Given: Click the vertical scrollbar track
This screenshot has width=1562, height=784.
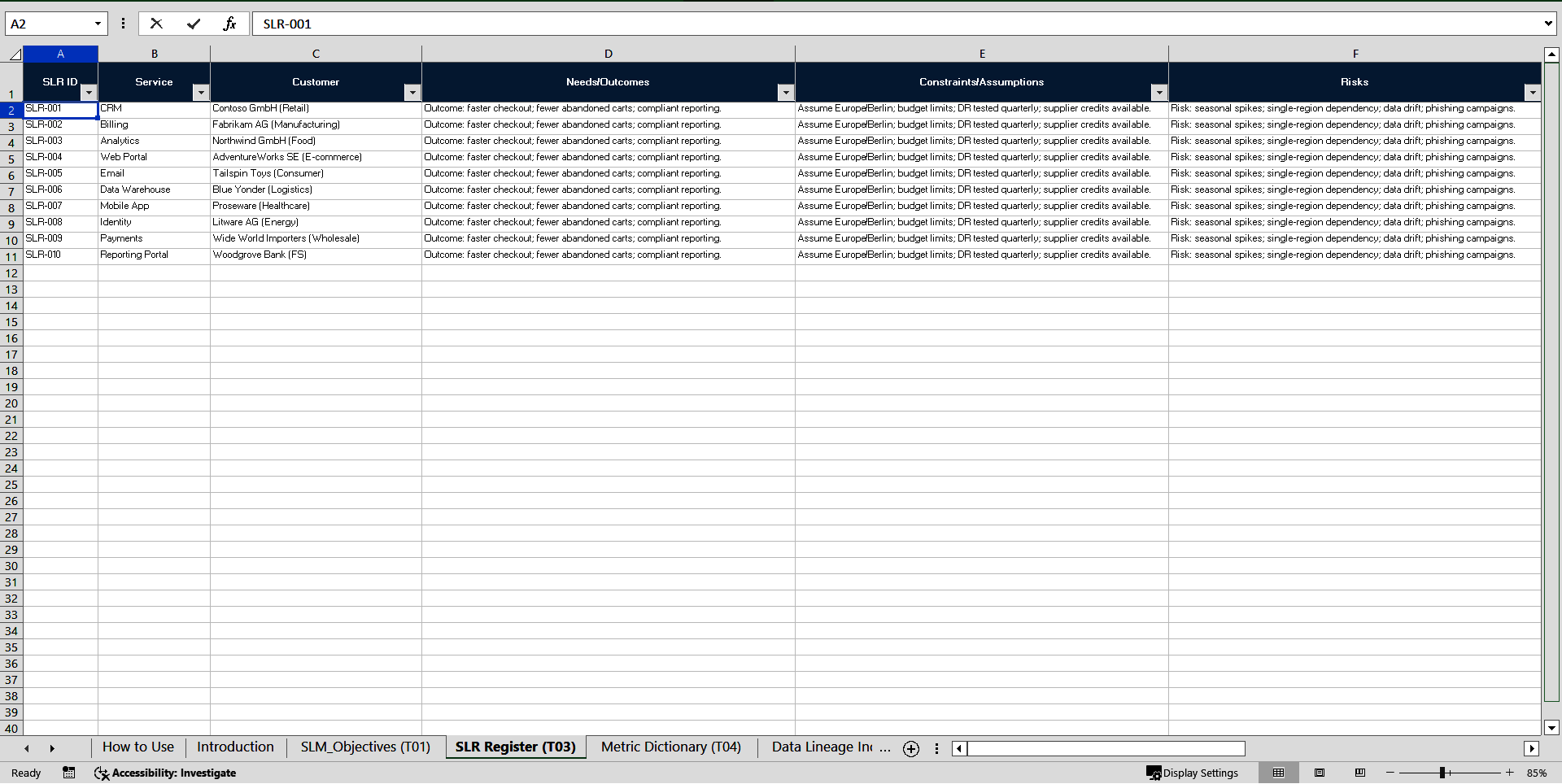Looking at the screenshot, I should click(x=1551, y=382).
